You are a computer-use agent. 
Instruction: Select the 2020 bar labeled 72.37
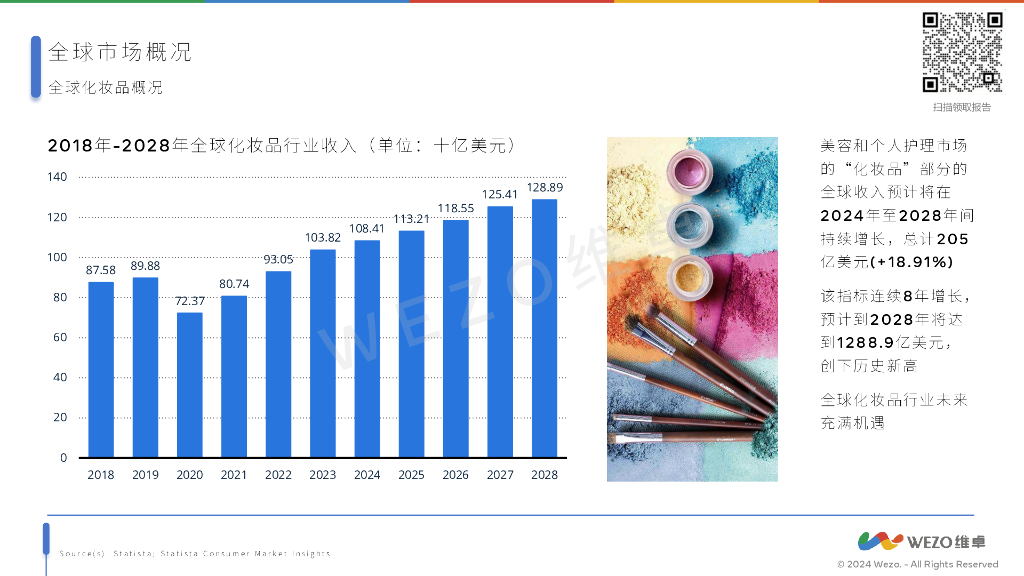pyautogui.click(x=189, y=385)
